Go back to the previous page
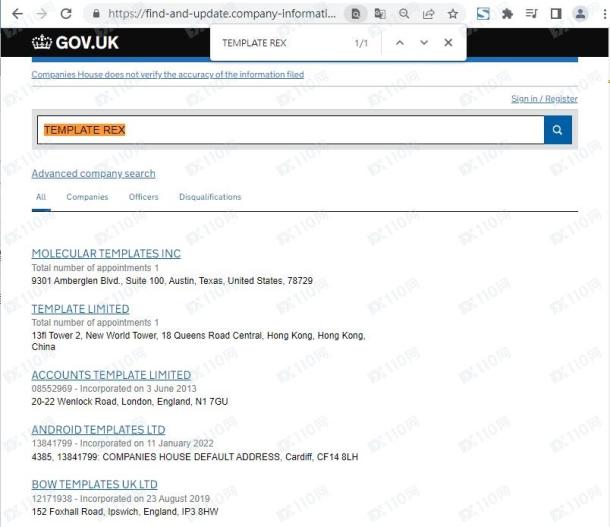The width and height of the screenshot is (610, 527). click(x=18, y=14)
